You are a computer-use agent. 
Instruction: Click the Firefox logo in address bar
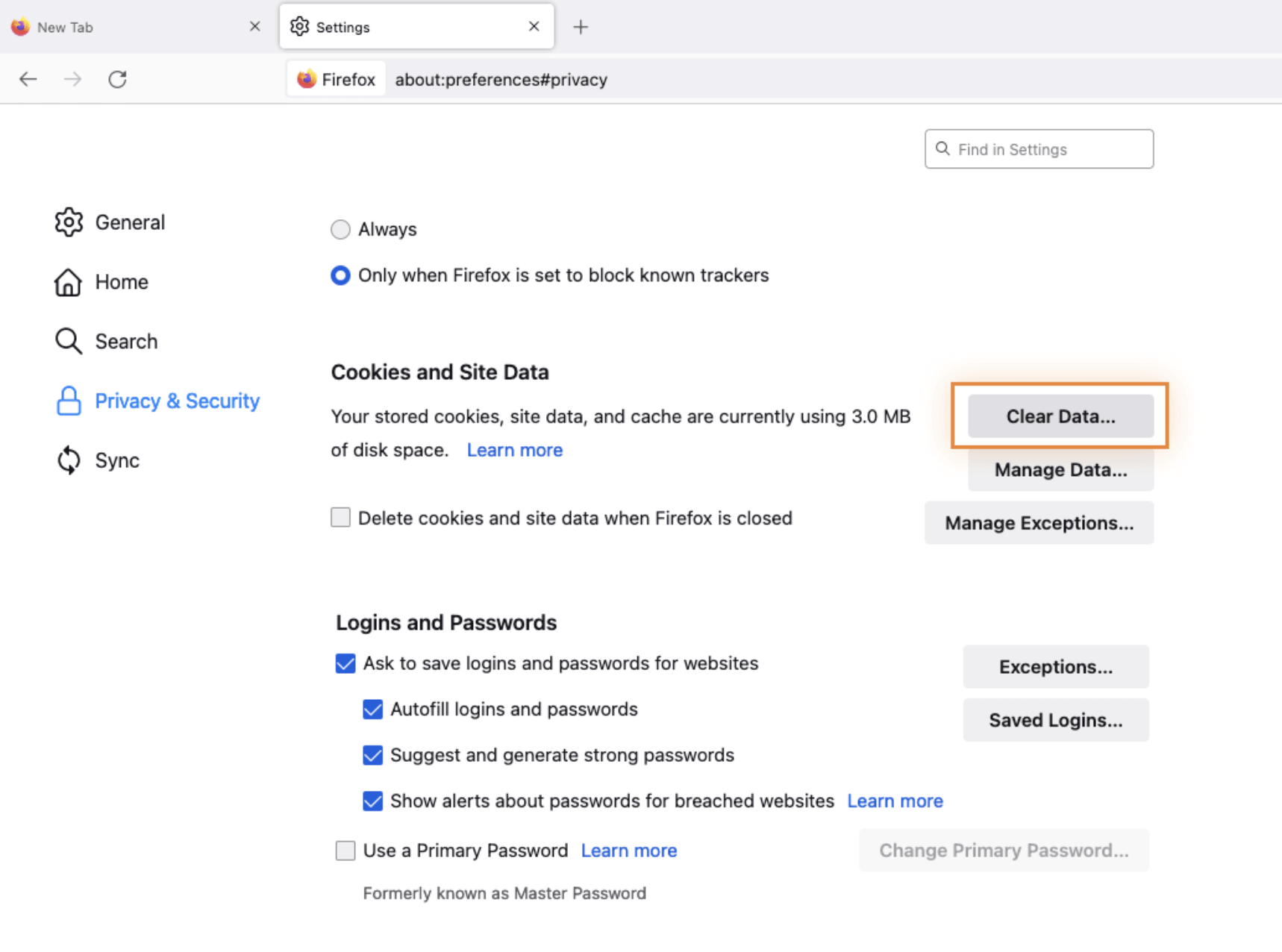coord(307,79)
